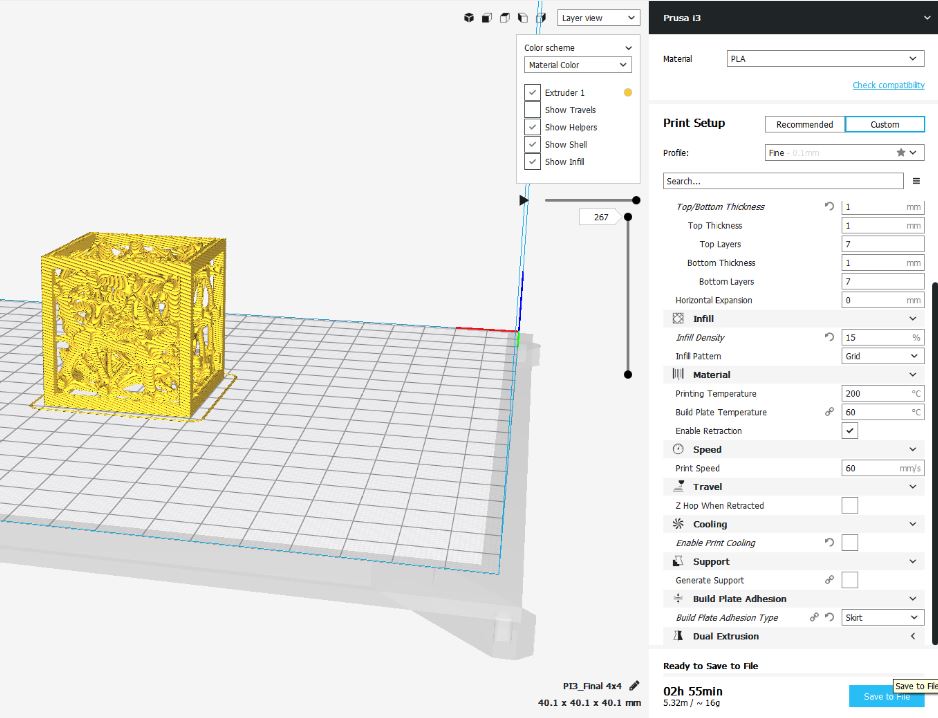Image resolution: width=938 pixels, height=718 pixels.
Task: Switch camera to front view
Action: point(487,18)
